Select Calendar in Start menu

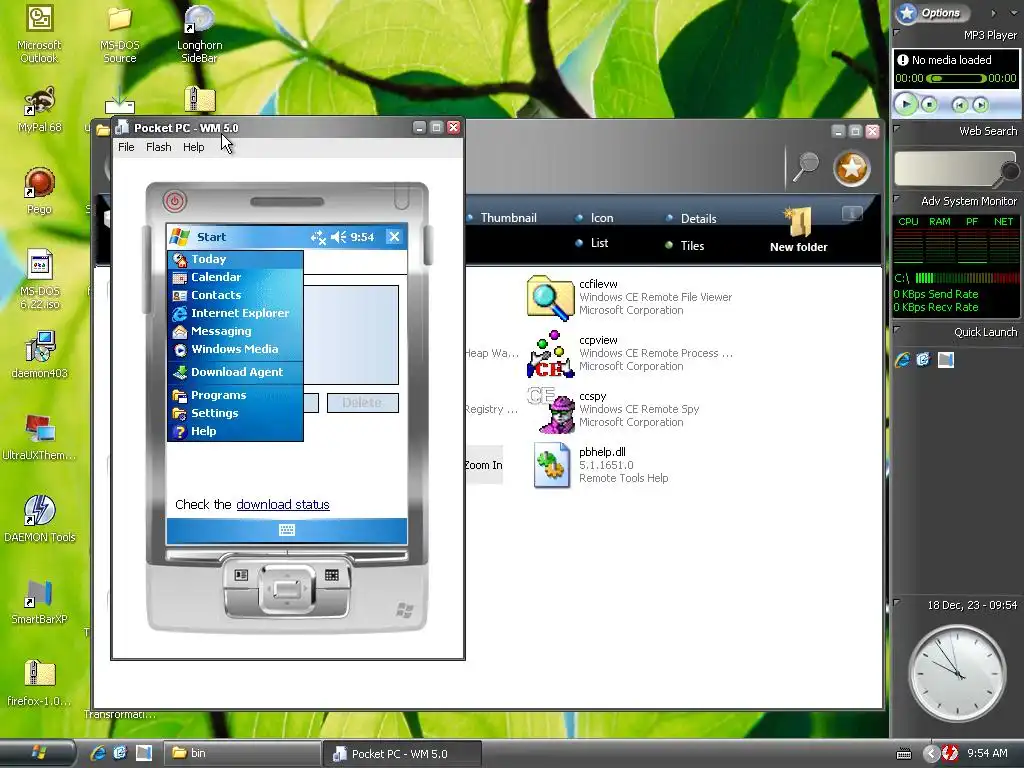(x=236, y=277)
